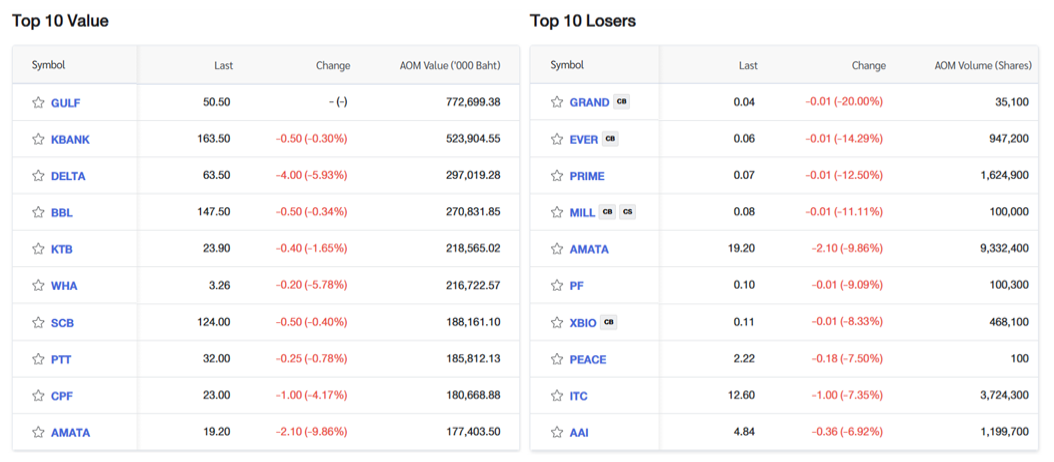Viewport: 1054px width, 462px height.
Task: Open ITC in Top 10 Losers
Action: point(579,396)
